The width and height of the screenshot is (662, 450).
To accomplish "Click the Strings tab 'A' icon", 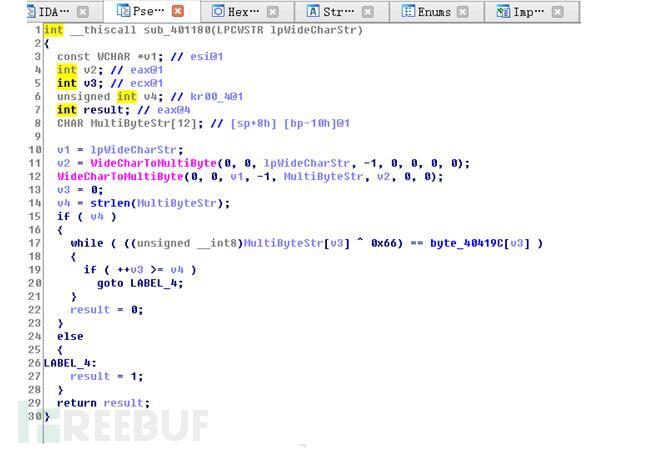I will pyautogui.click(x=313, y=11).
